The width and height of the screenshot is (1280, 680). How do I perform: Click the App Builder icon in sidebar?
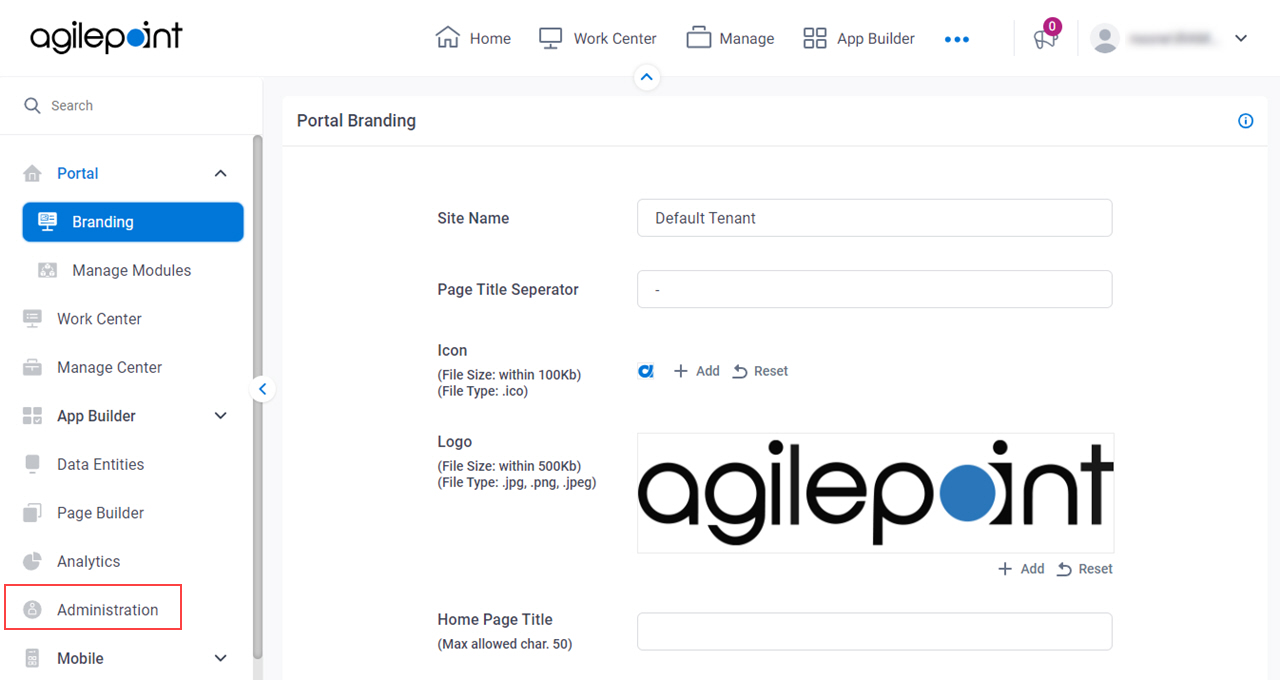pos(33,416)
